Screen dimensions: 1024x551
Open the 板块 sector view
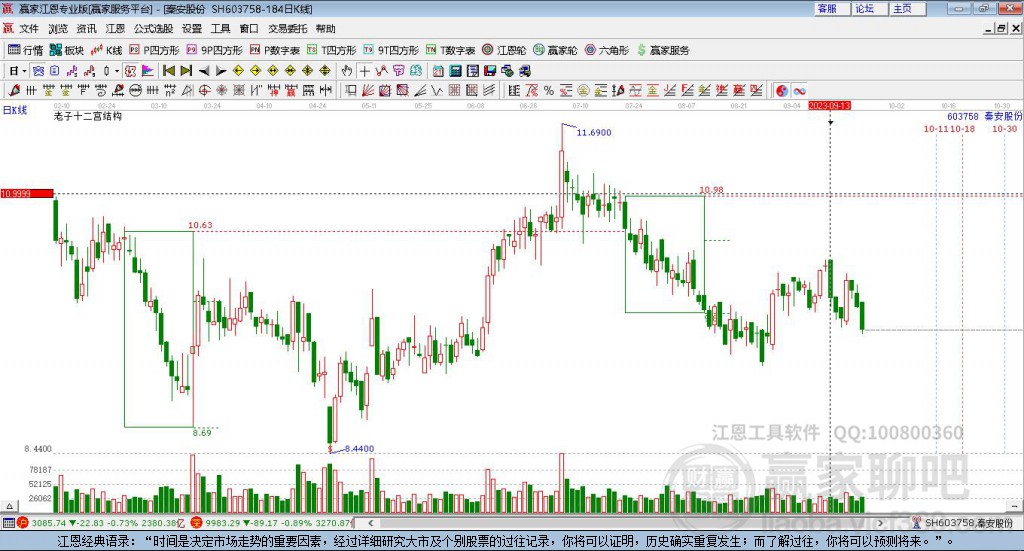pyautogui.click(x=67, y=50)
